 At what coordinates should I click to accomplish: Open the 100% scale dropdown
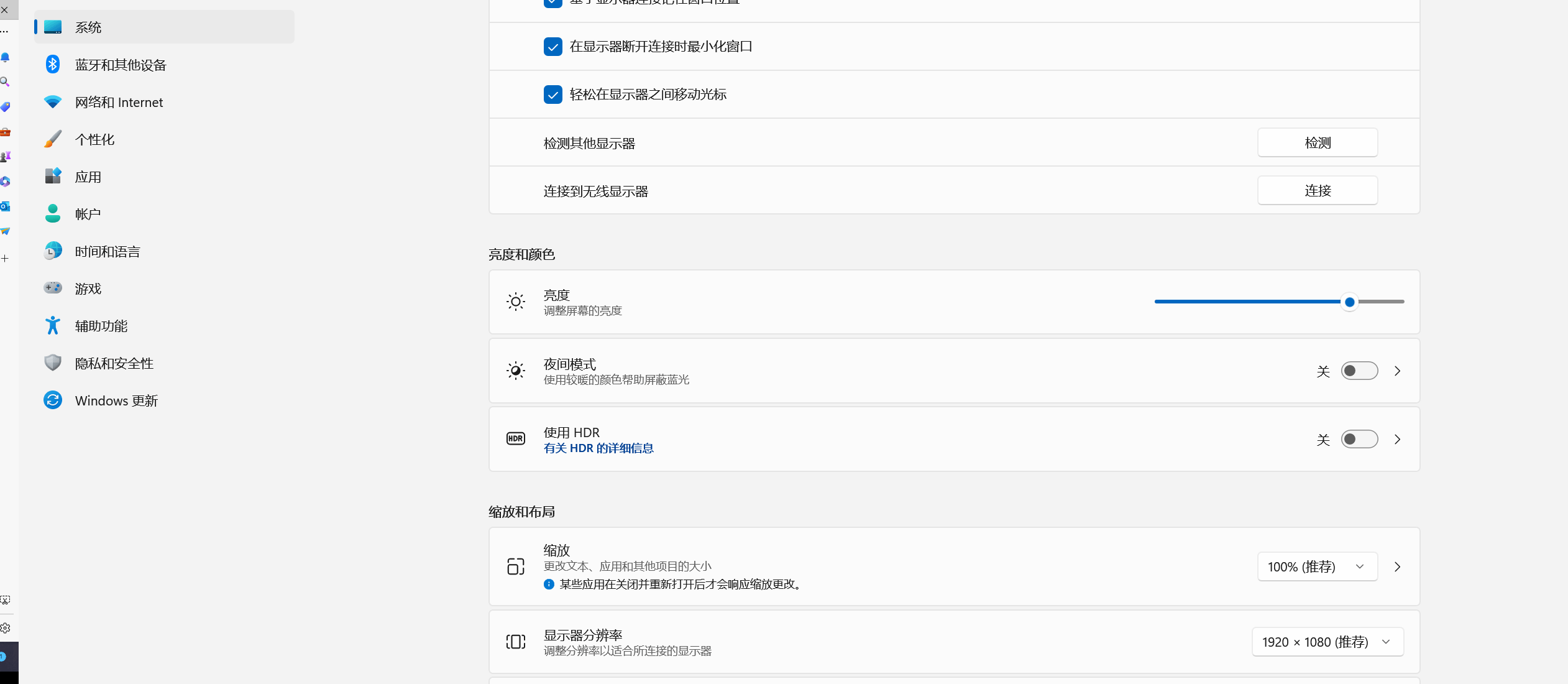(x=1317, y=567)
